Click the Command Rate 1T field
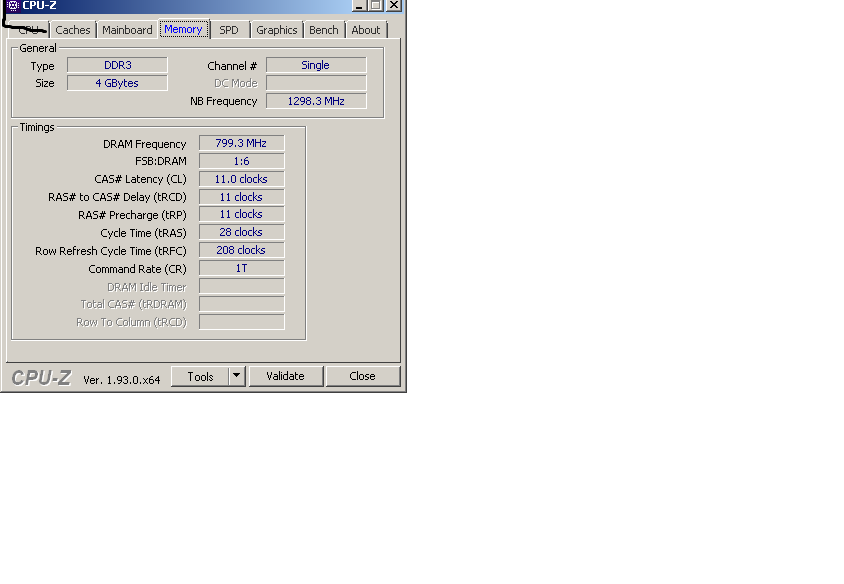The image size is (844, 584). (x=241, y=268)
